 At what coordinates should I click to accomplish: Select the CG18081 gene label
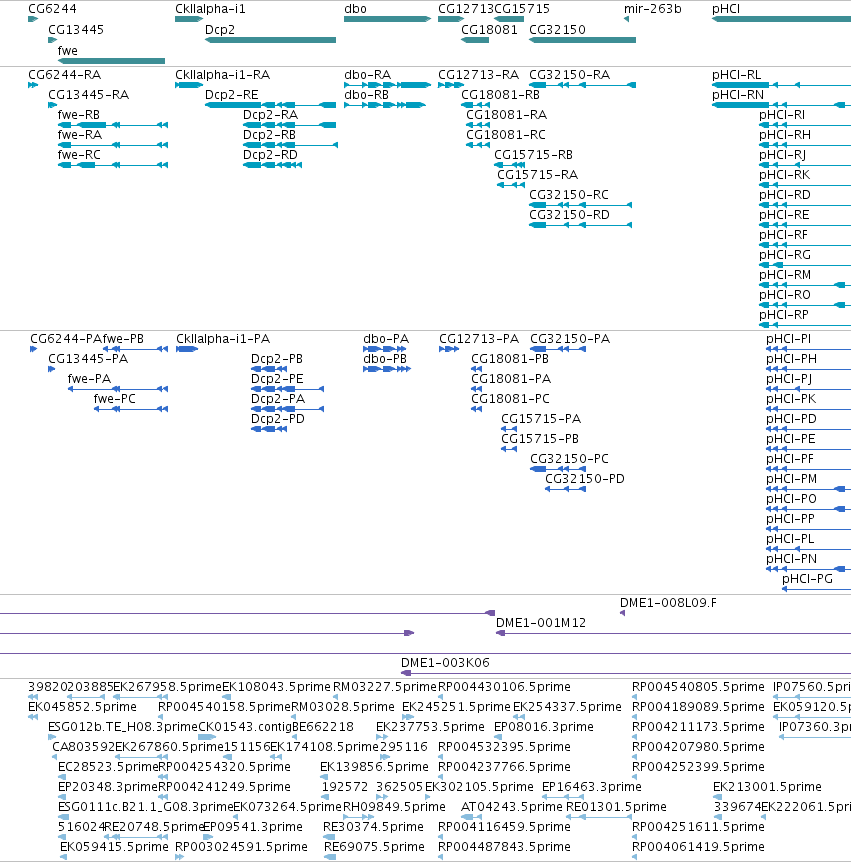tap(489, 30)
